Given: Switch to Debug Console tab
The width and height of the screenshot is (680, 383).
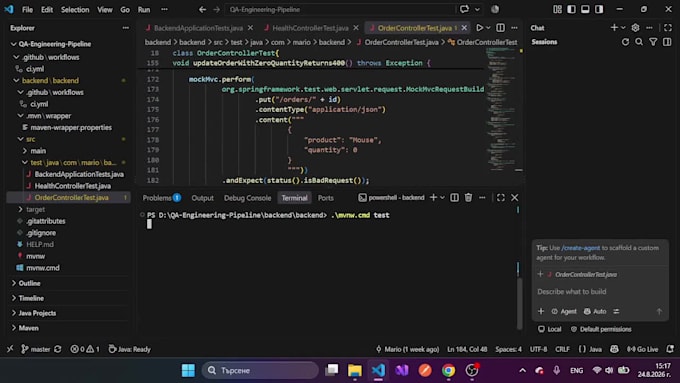Looking at the screenshot, I should pyautogui.click(x=247, y=198).
